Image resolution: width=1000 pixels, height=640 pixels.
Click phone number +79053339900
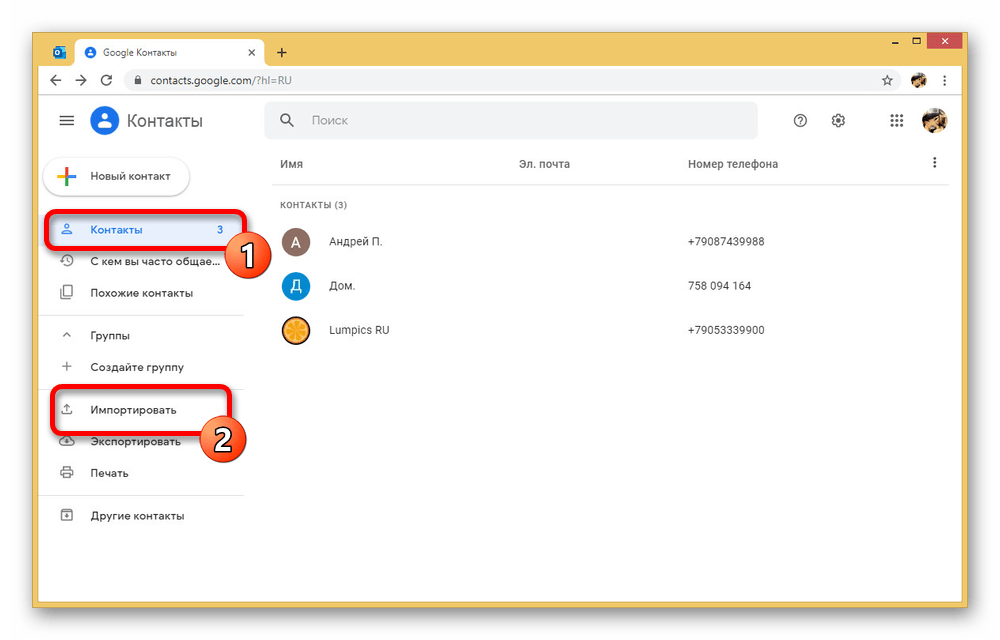pos(726,330)
